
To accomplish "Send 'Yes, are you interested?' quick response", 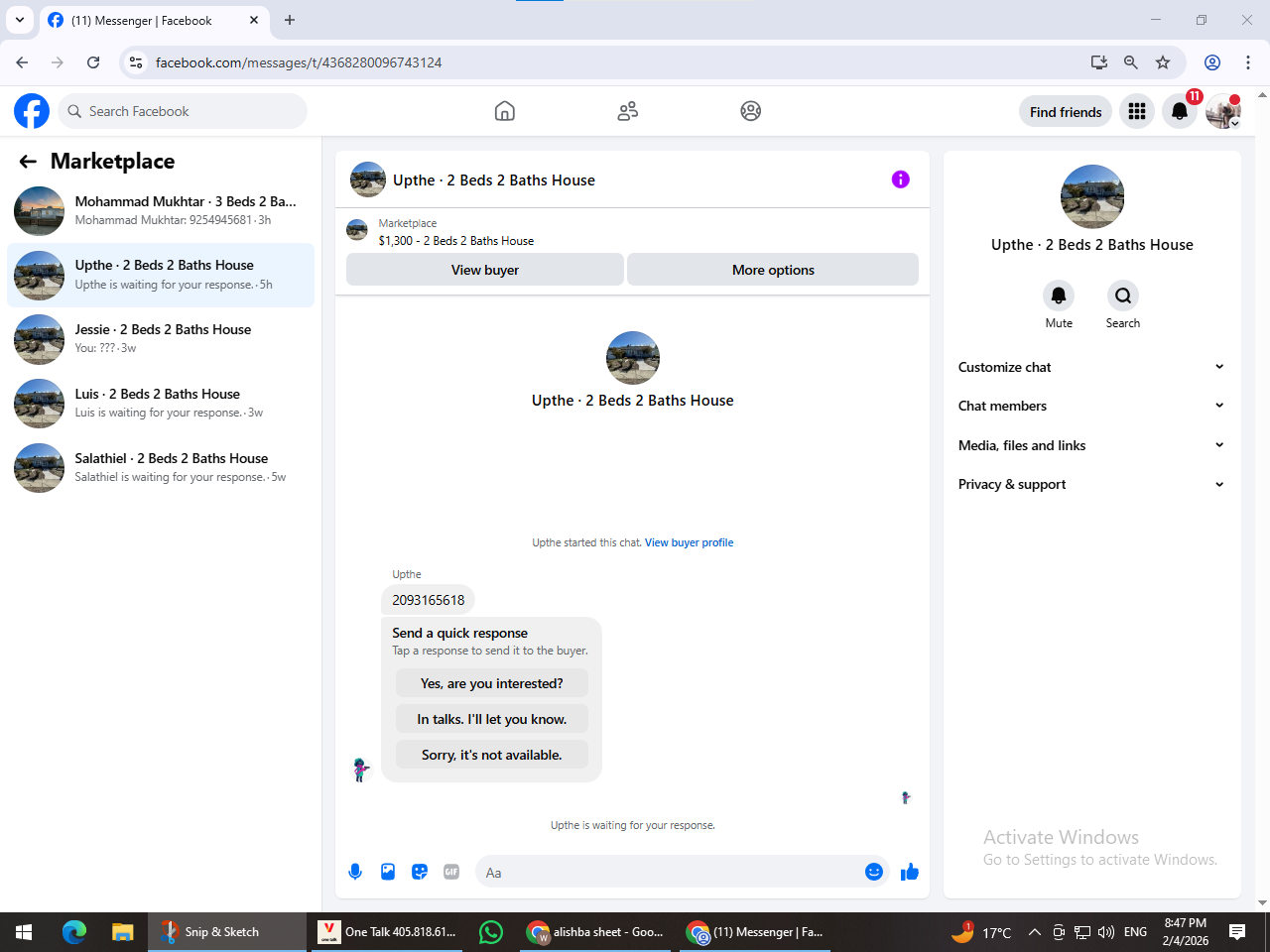I will [492, 683].
